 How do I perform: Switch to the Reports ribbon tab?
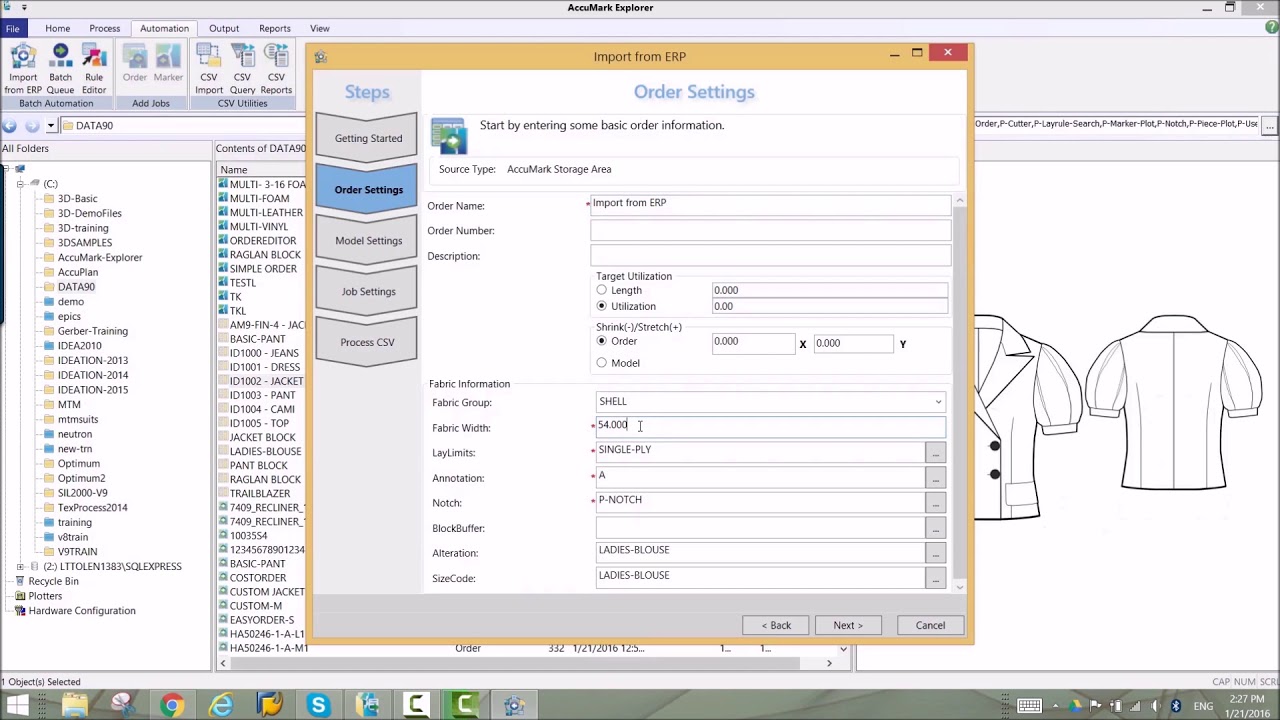coord(274,28)
